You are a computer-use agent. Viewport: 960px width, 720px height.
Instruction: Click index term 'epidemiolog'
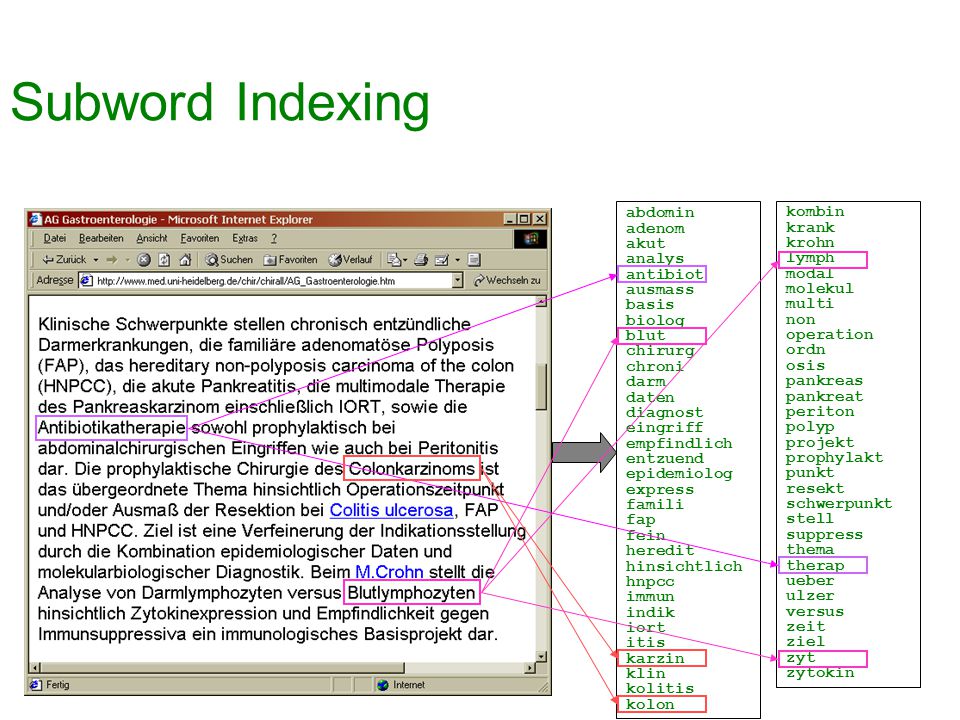pyautogui.click(x=679, y=474)
